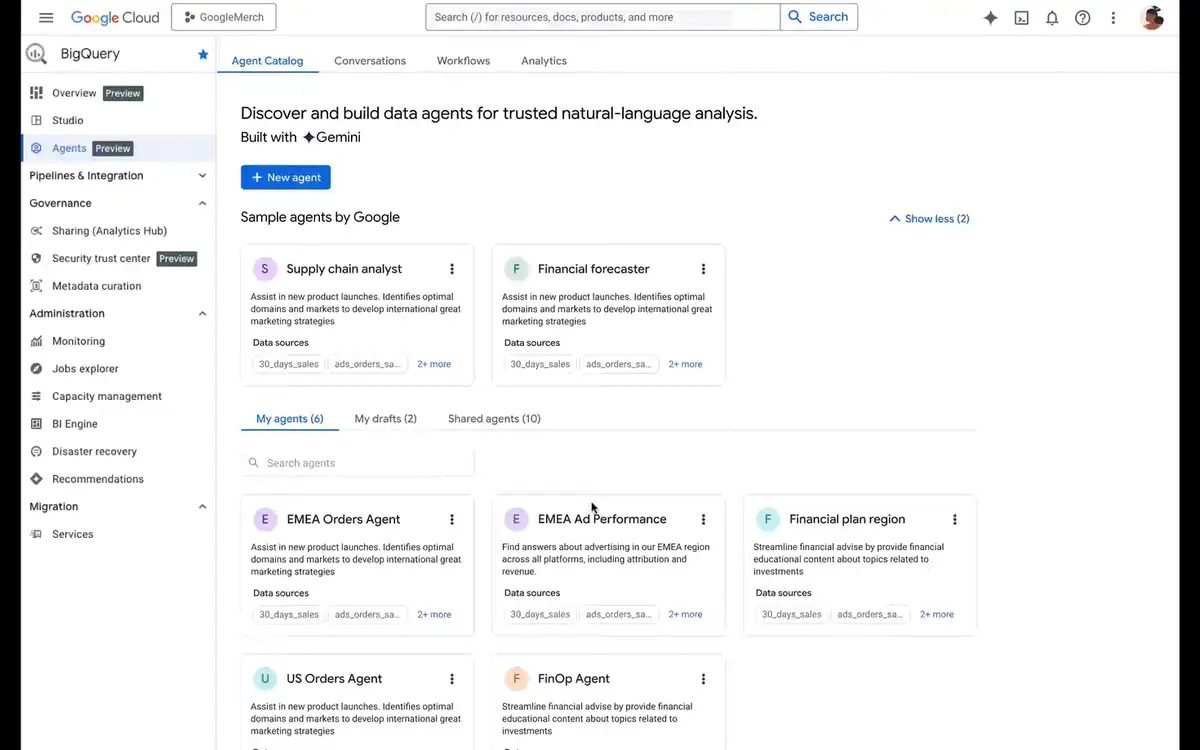Focus the resources search field at top
1200x750 pixels.
[x=603, y=17]
